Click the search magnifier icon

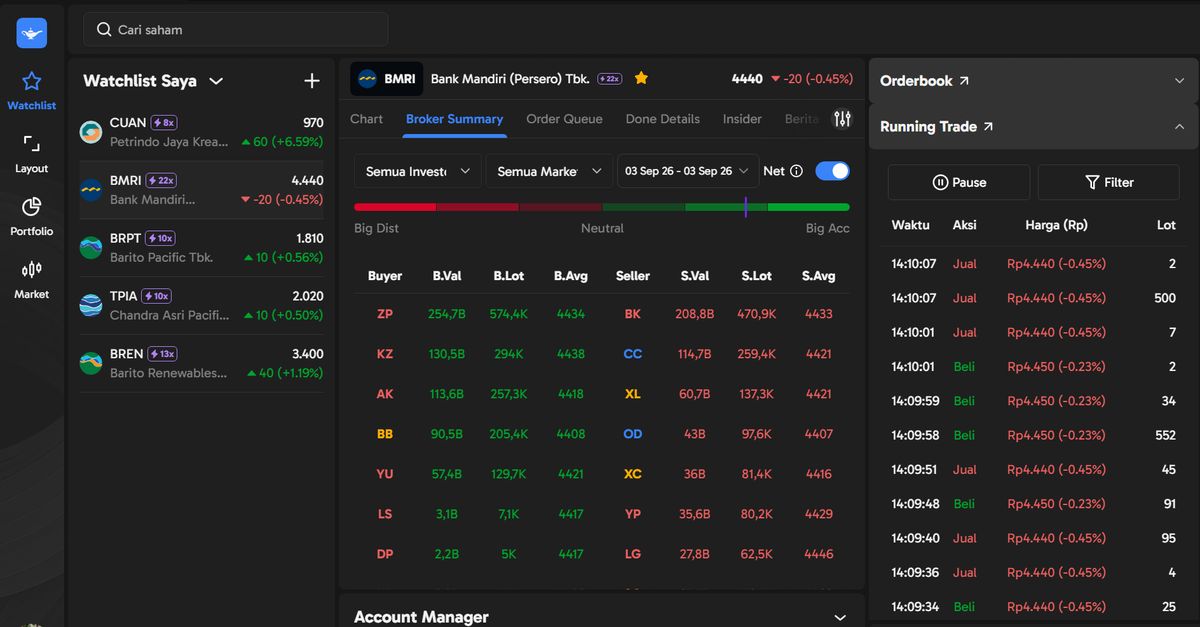click(104, 30)
